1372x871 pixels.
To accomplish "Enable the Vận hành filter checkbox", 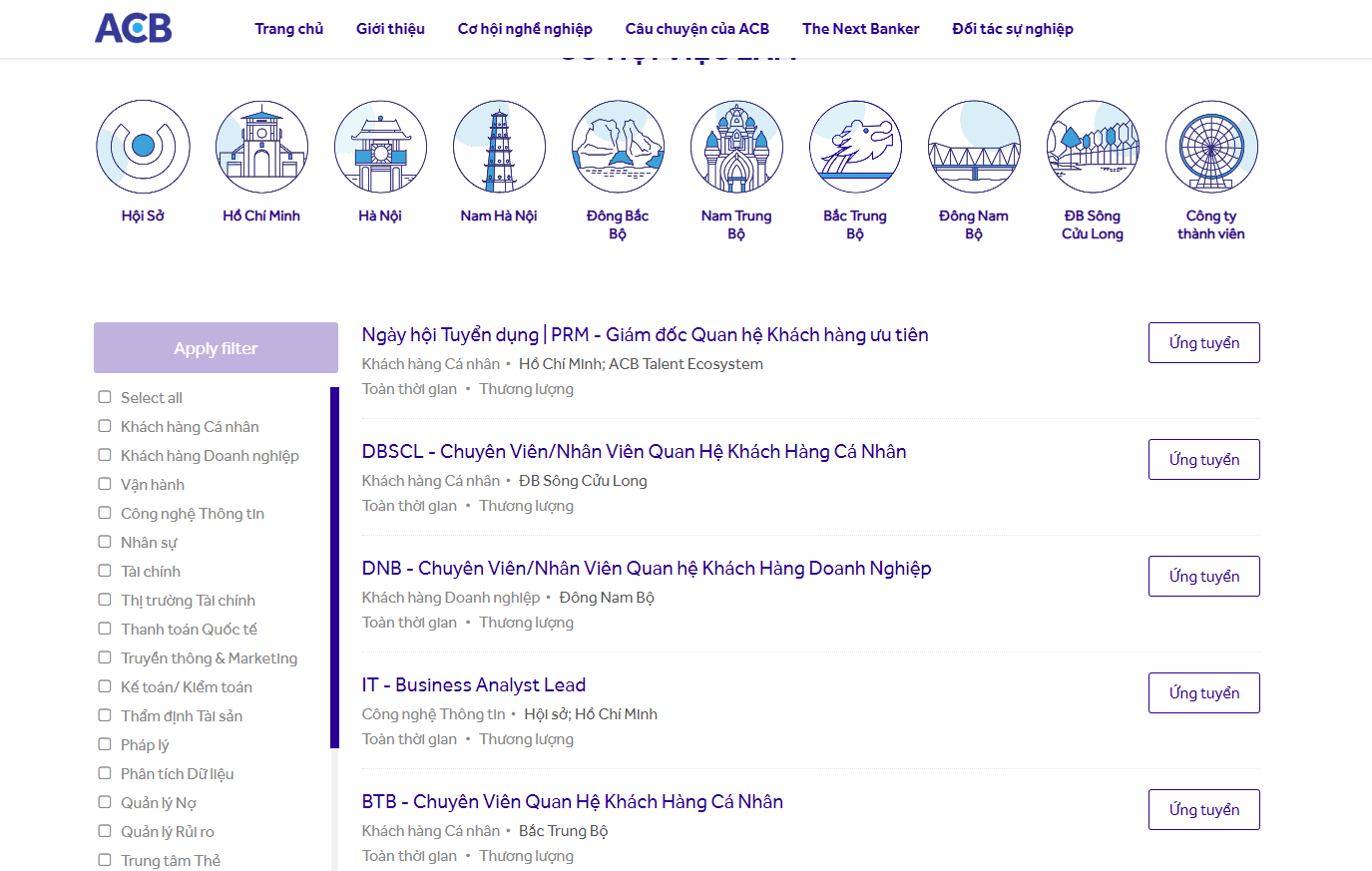I will 105,484.
